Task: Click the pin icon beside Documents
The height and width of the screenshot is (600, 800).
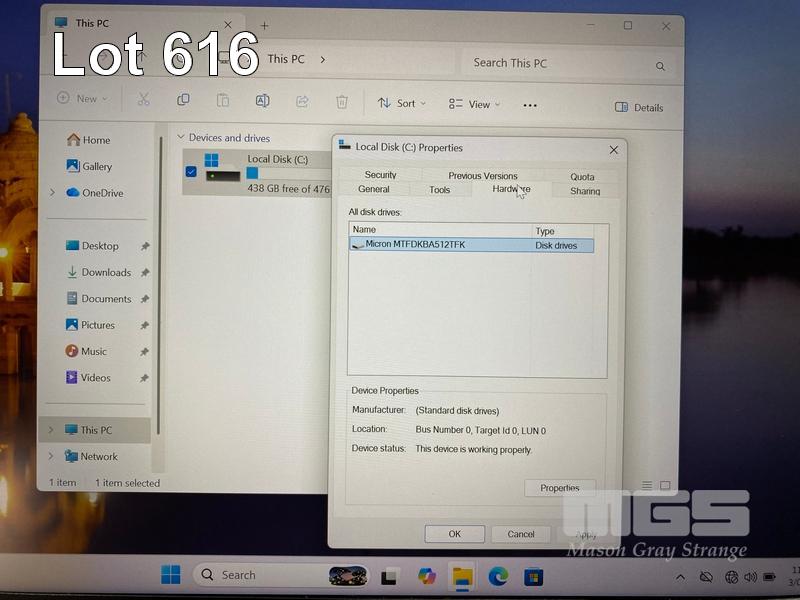Action: [145, 299]
